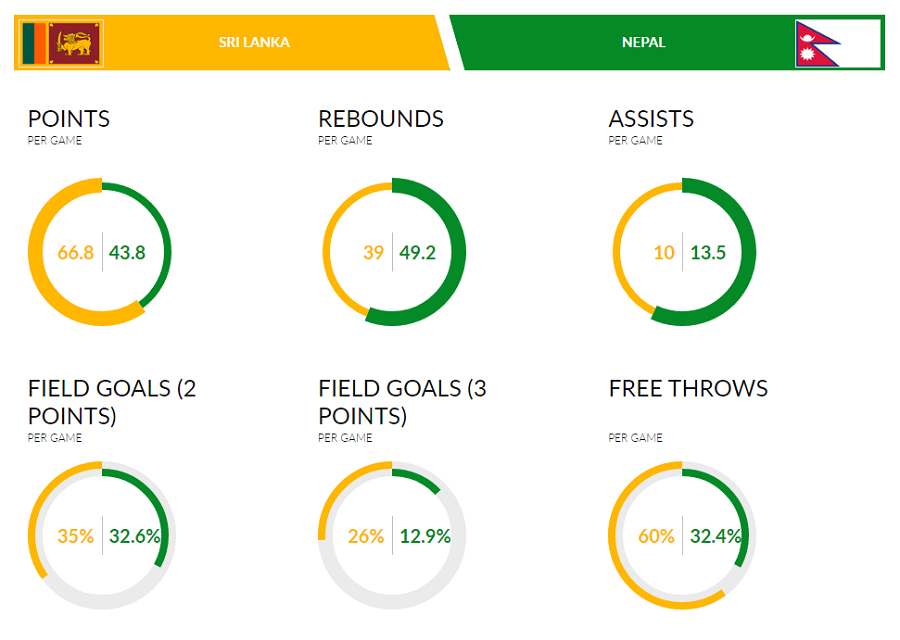Click the Field Goals (2 Points) heading

tap(112, 401)
